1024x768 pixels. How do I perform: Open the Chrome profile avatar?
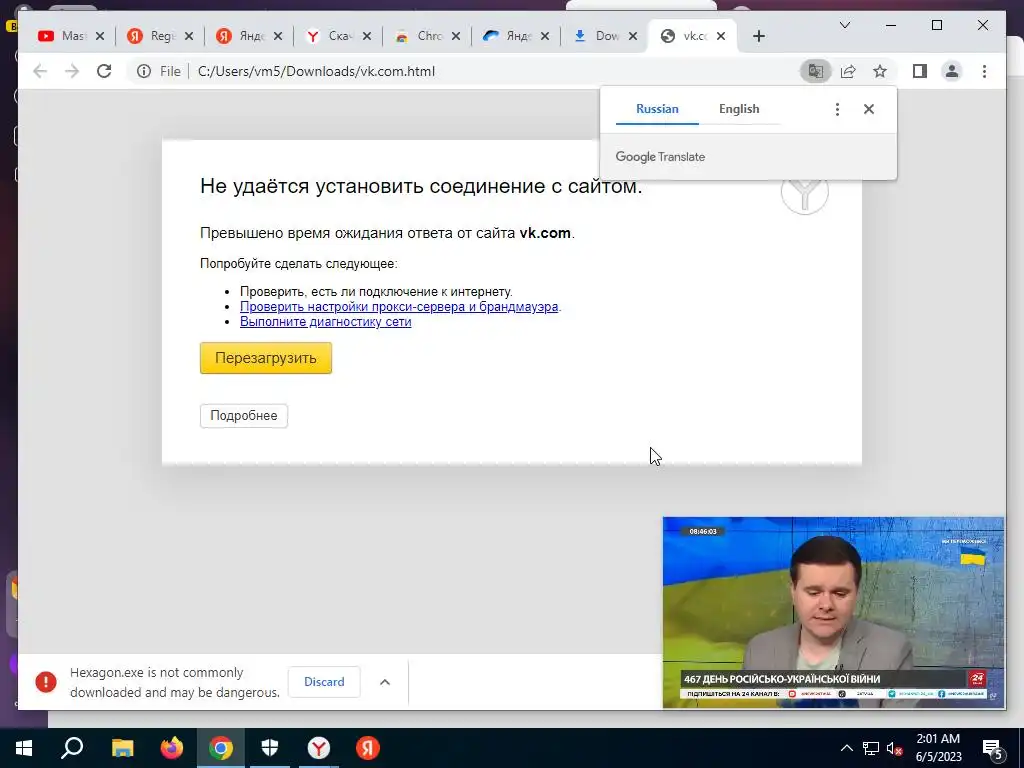pyautogui.click(x=952, y=71)
